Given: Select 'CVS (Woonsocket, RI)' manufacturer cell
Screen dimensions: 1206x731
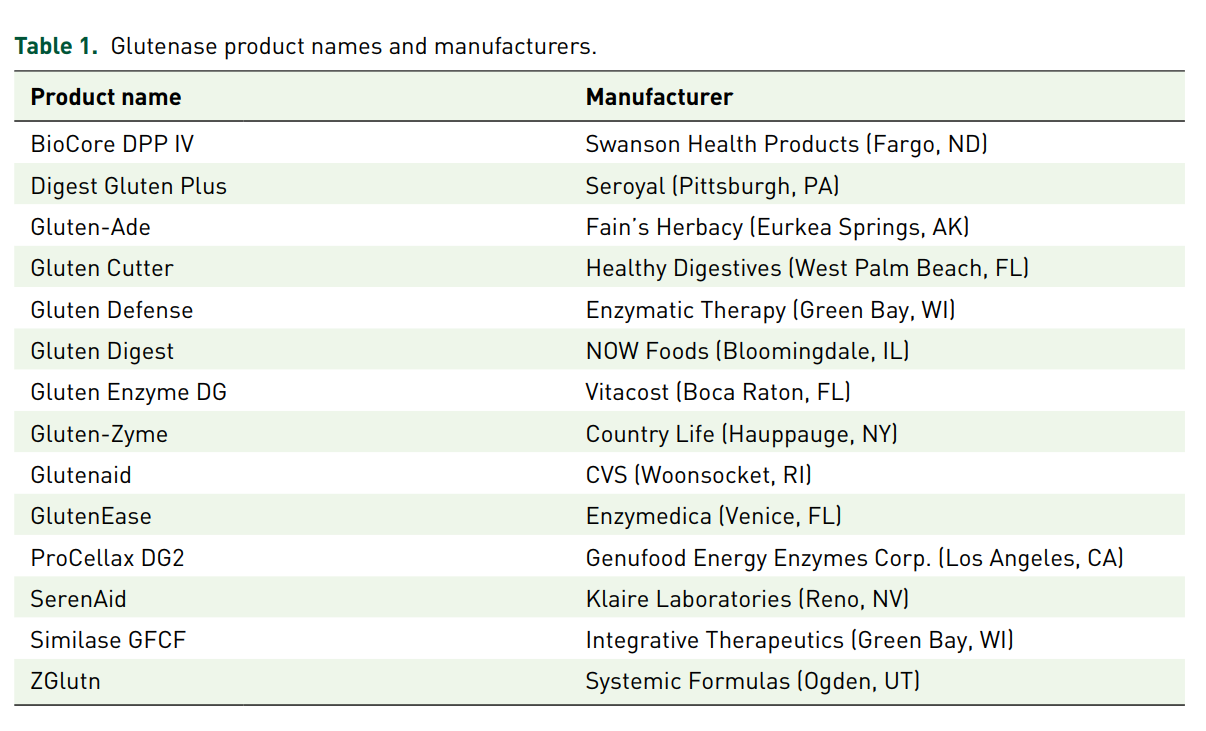Looking at the screenshot, I should tap(698, 475).
